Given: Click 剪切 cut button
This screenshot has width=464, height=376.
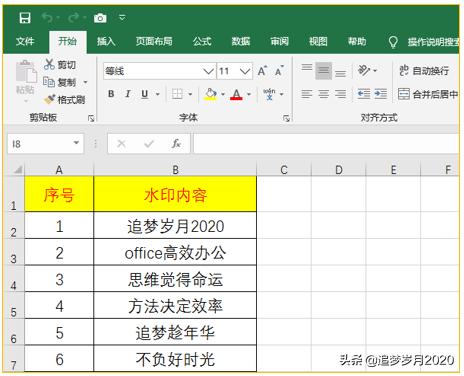Looking at the screenshot, I should (60, 64).
